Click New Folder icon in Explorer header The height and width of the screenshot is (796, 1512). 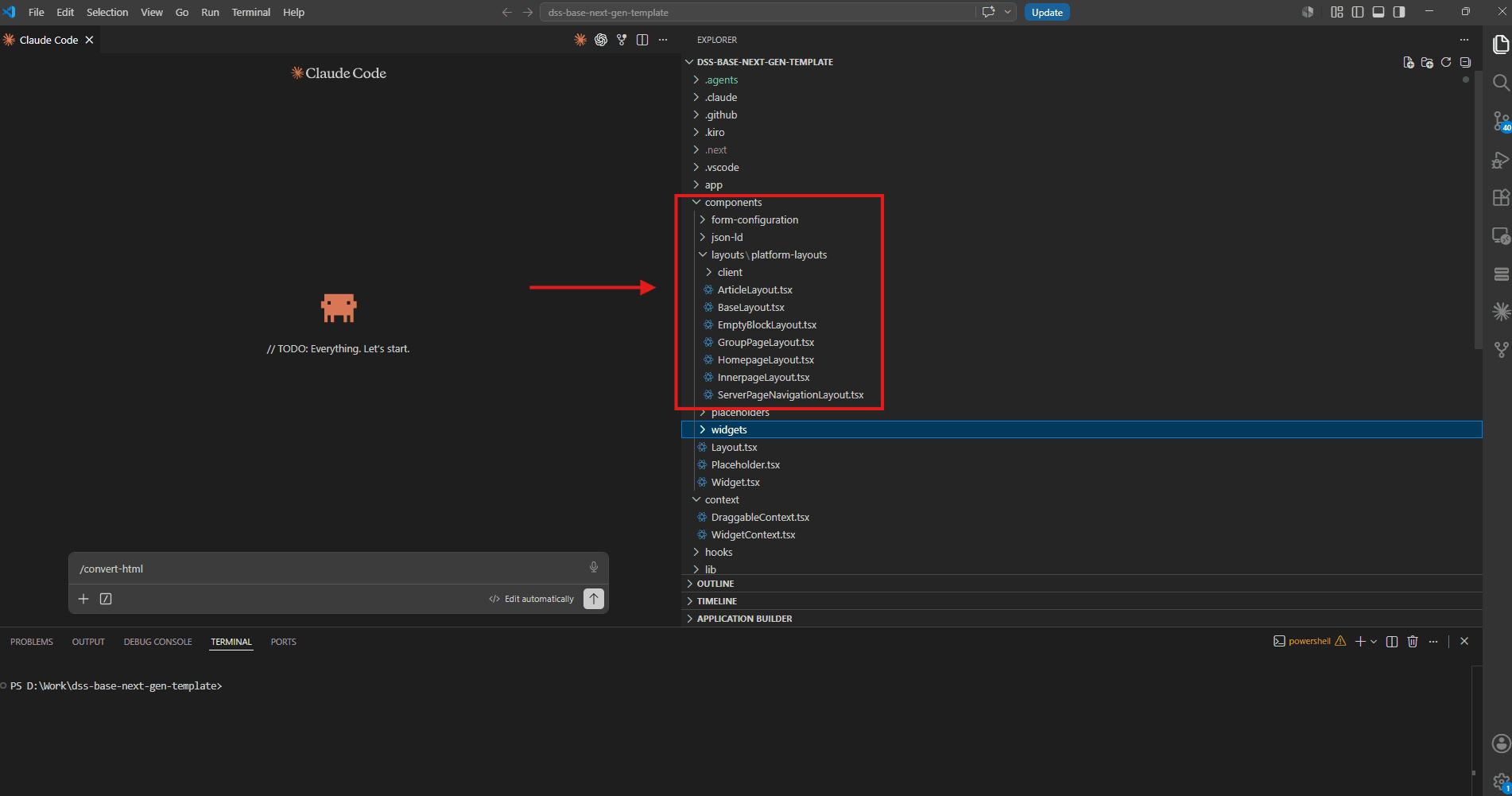pyautogui.click(x=1427, y=62)
